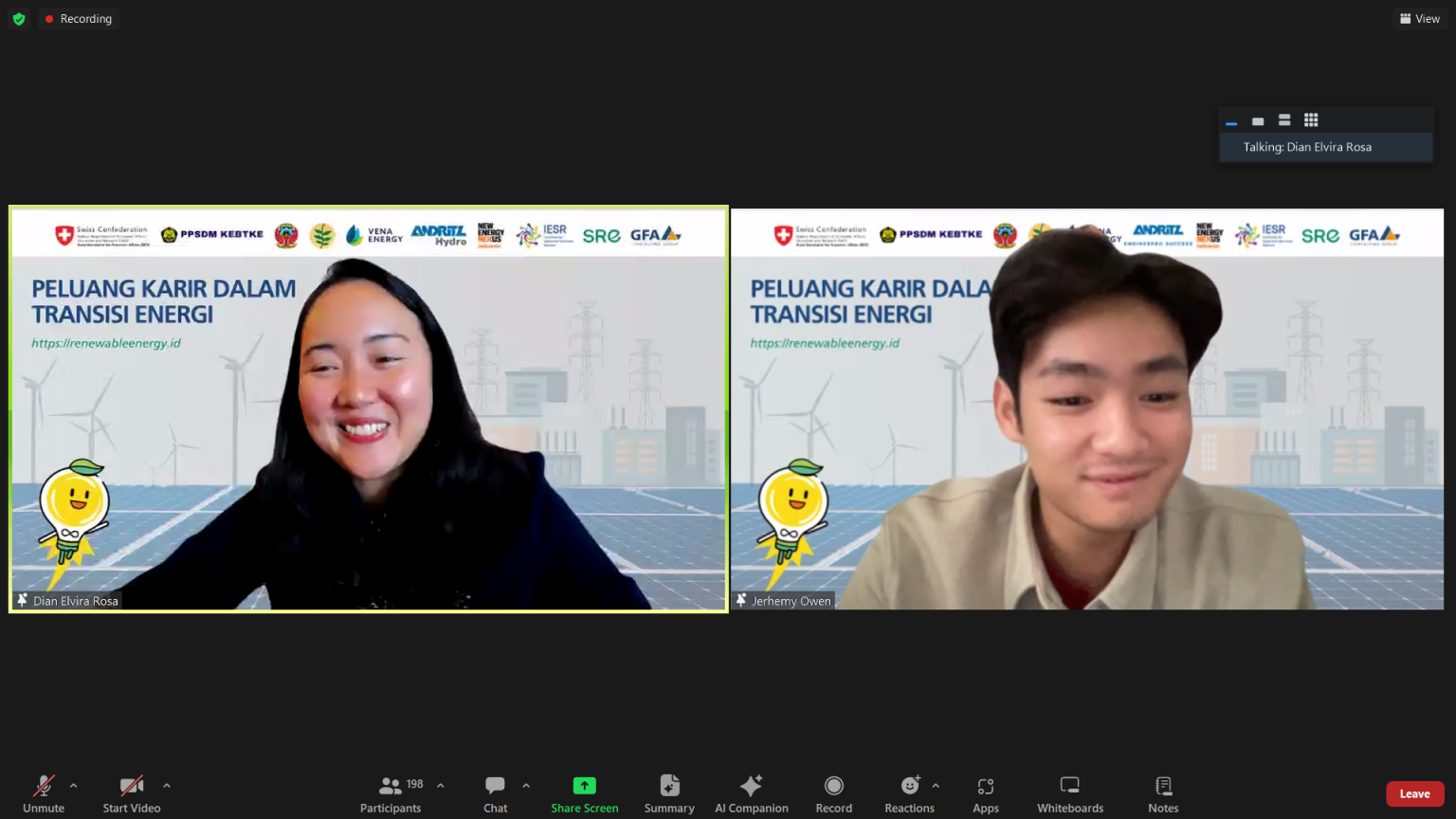Start Video with the camera button

(131, 793)
